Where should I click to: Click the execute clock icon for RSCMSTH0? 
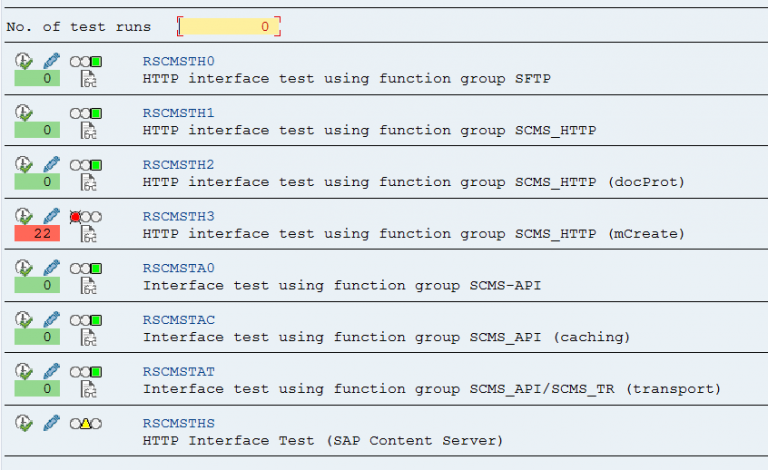pyautogui.click(x=24, y=61)
